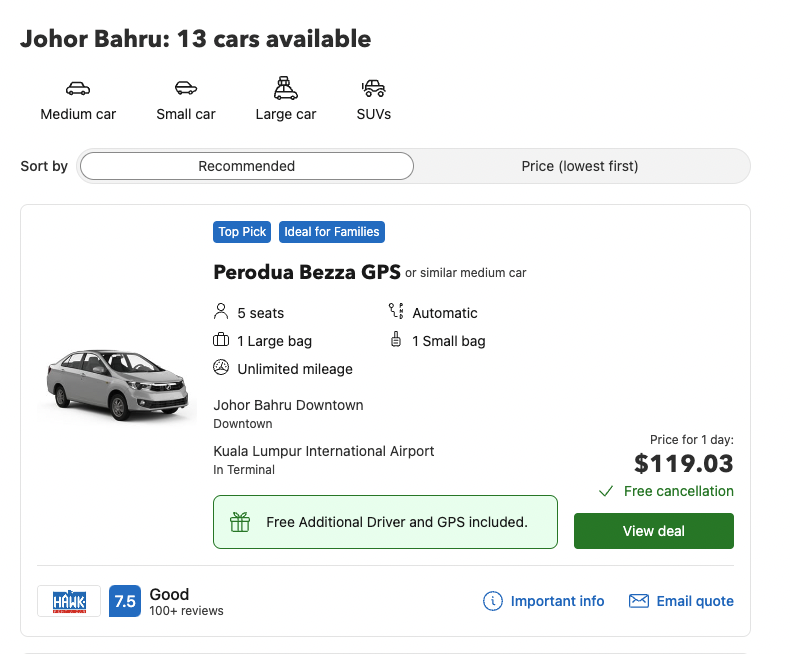Click the unlimited mileage gauge icon
The height and width of the screenshot is (654, 790).
click(x=222, y=368)
